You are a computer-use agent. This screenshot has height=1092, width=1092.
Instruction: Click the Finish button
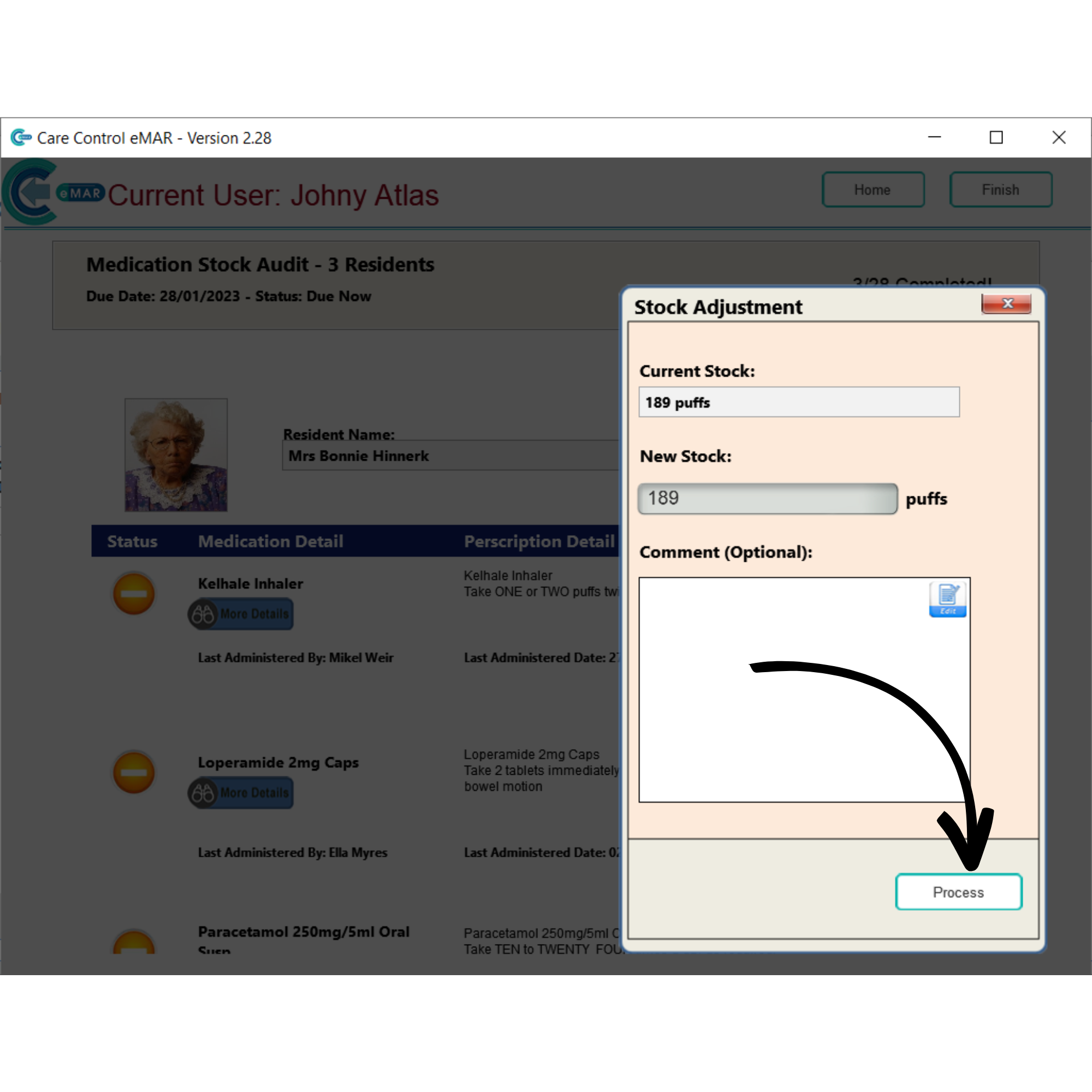[1000, 190]
